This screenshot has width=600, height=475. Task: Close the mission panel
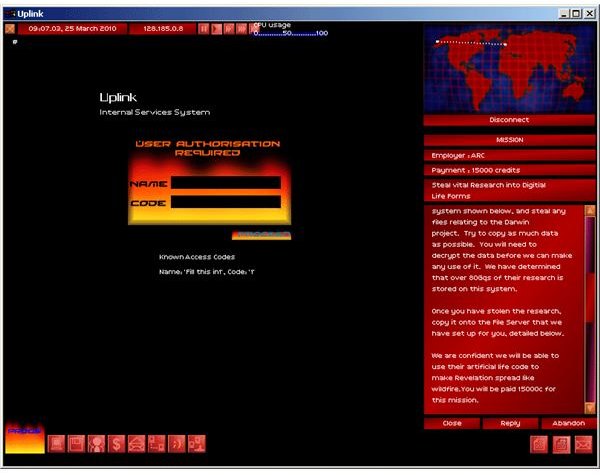[x=452, y=423]
